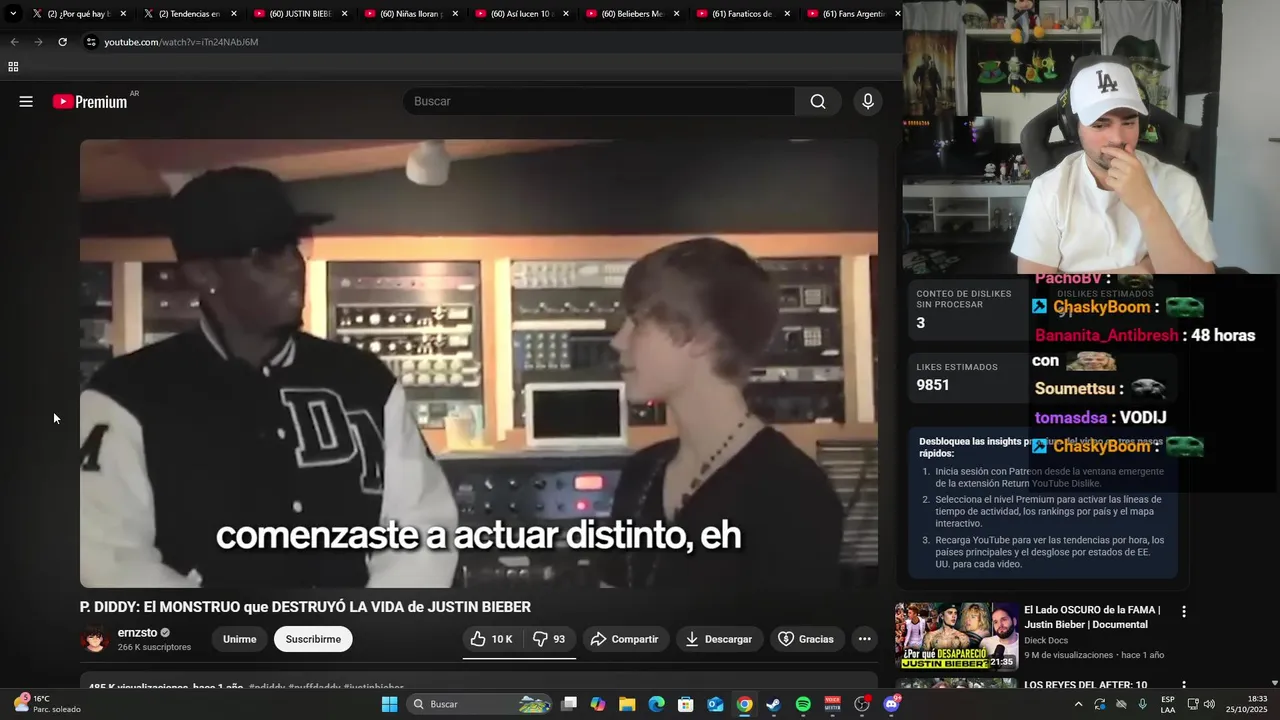This screenshot has height=720, width=1280.
Task: Join the channel with Unirme
Action: click(239, 639)
